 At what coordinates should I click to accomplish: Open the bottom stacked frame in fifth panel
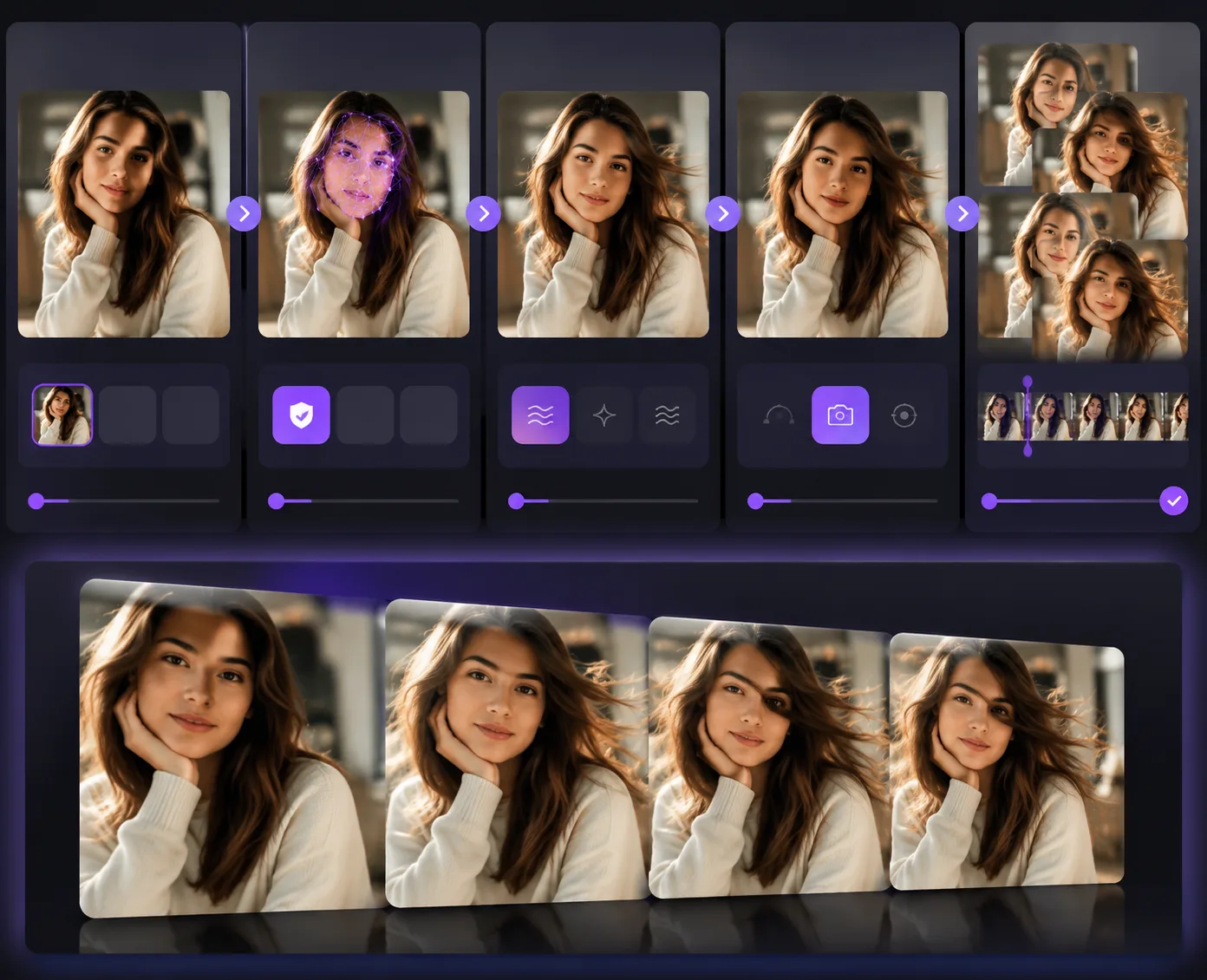(x=1110, y=299)
